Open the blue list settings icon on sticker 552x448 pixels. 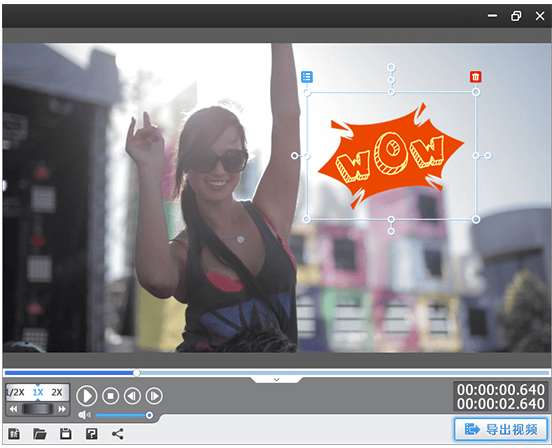click(x=307, y=77)
